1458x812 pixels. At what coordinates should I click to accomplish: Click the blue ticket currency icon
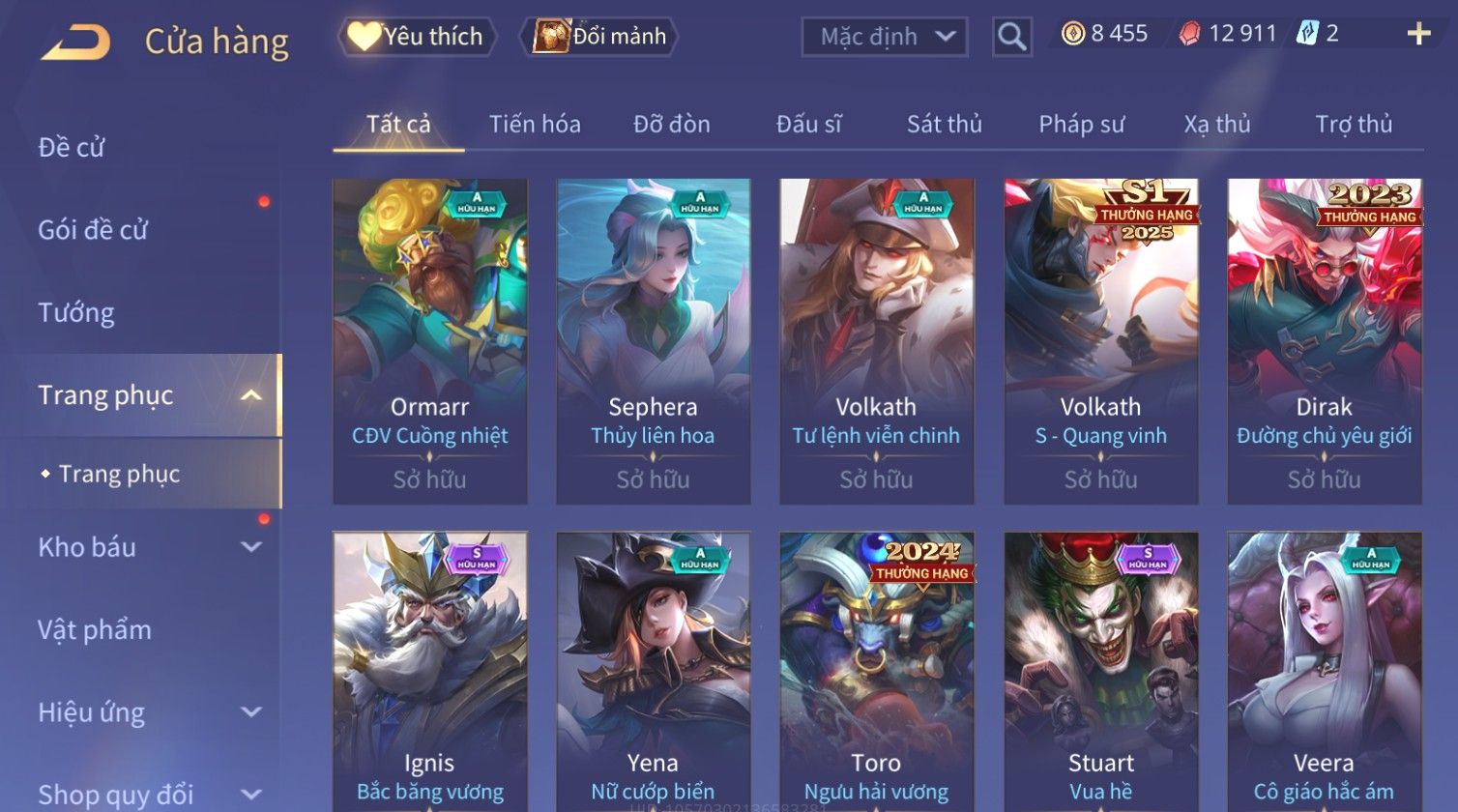1307,34
